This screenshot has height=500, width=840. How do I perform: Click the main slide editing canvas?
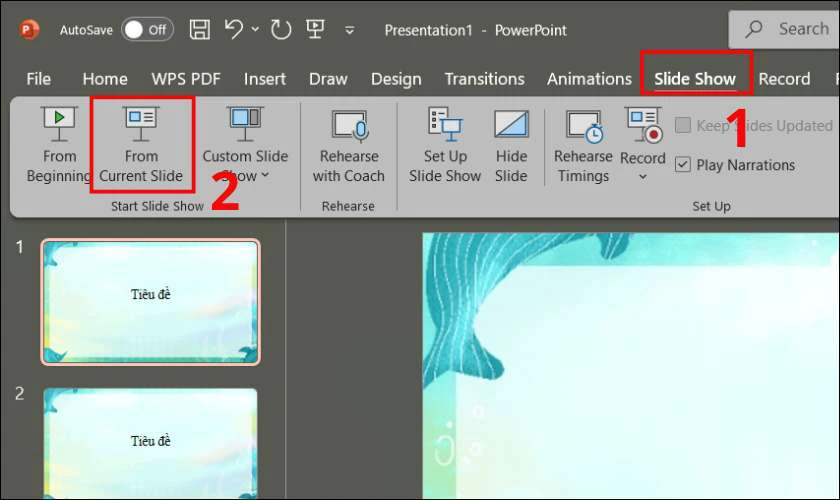pyautogui.click(x=631, y=366)
